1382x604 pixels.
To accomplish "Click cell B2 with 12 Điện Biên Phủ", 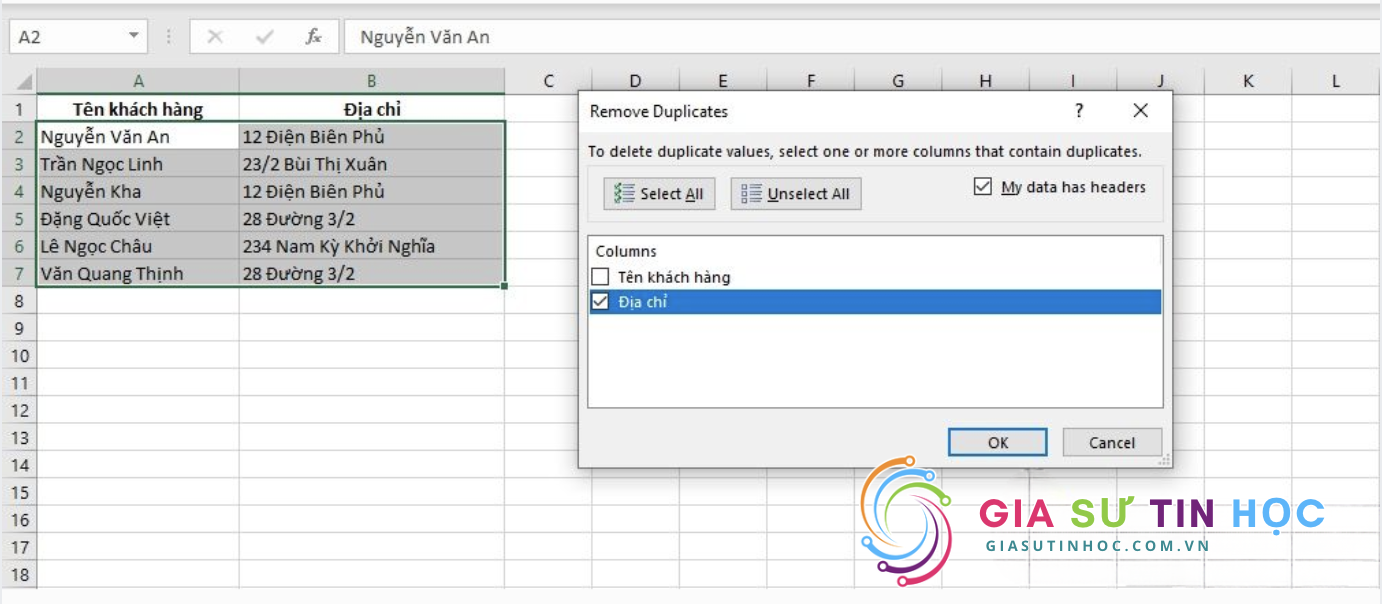I will (371, 136).
